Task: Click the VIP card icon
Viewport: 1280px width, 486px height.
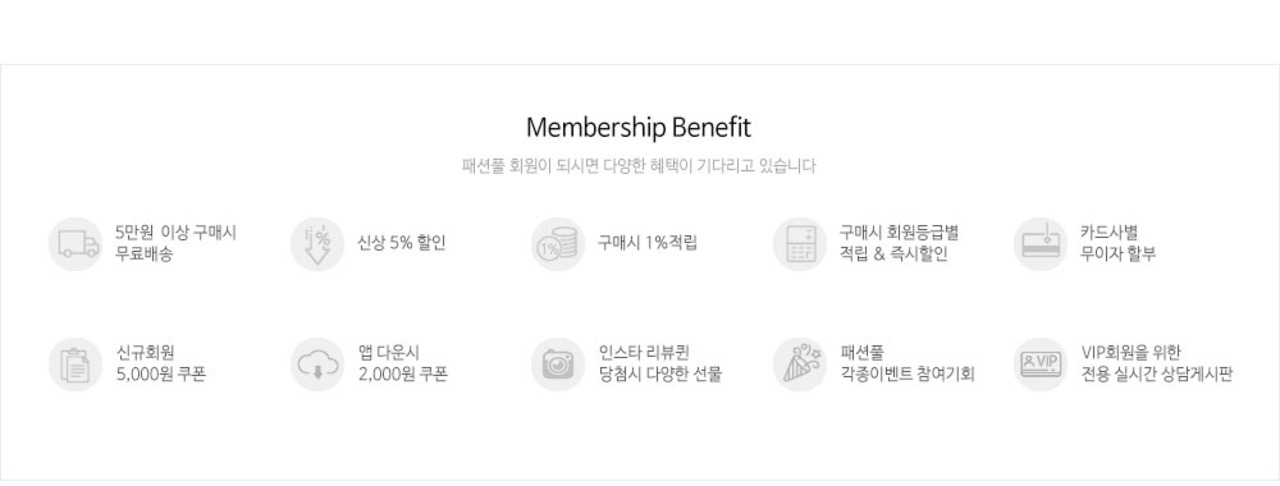Action: coord(1041,364)
